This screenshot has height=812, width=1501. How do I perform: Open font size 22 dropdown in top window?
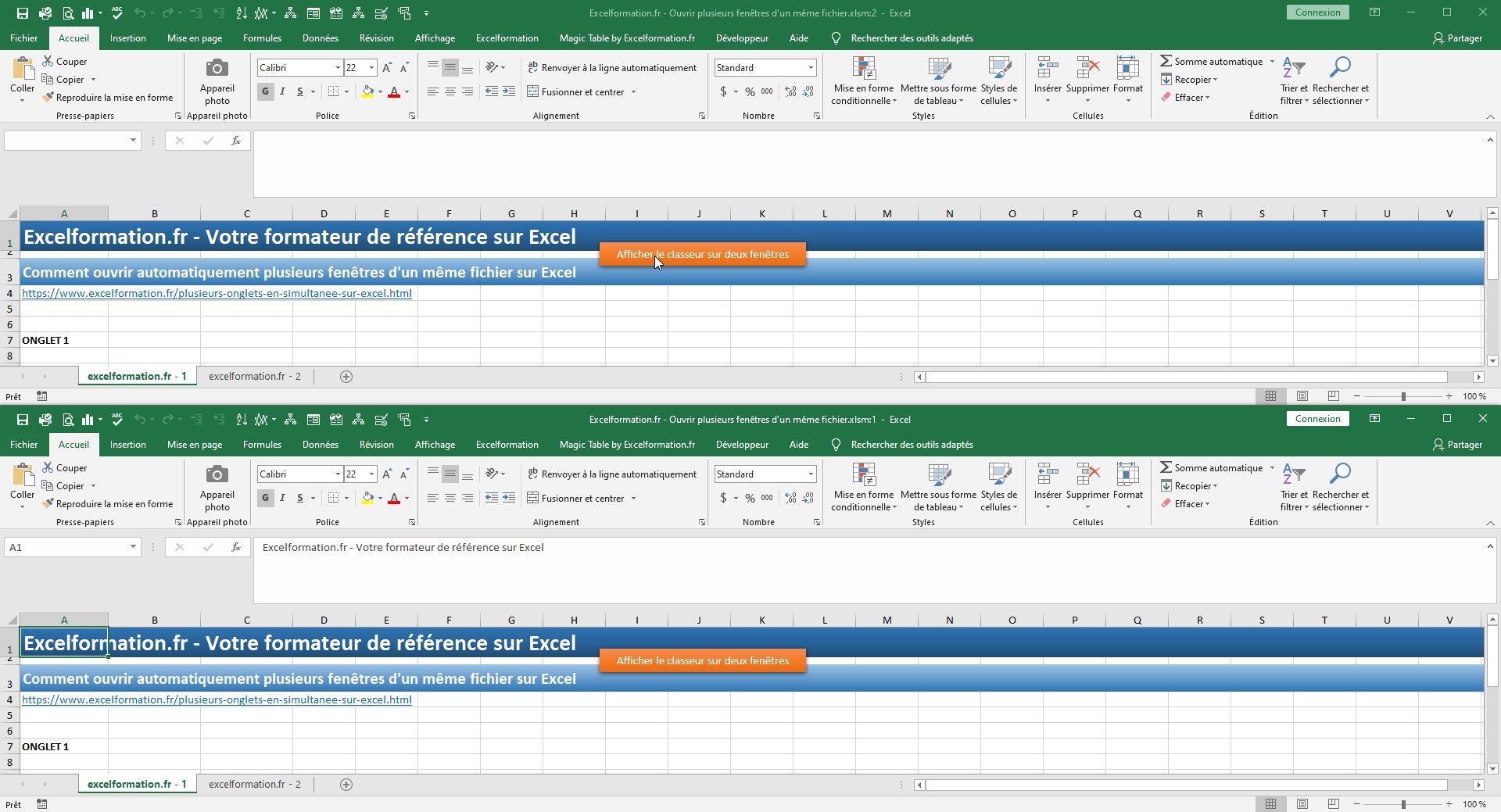coord(371,68)
